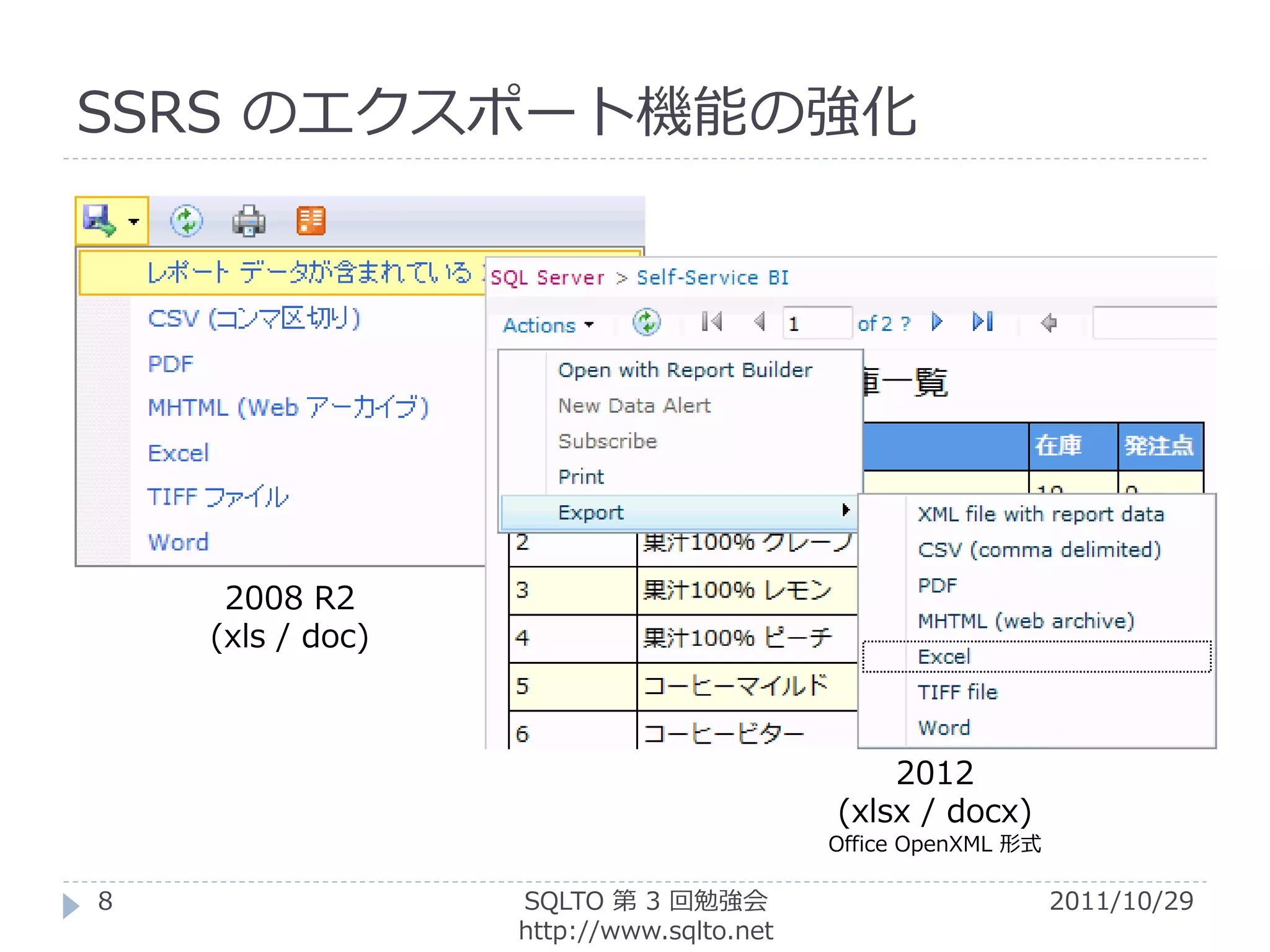
Task: Open the Actions dropdown menu
Action: [548, 325]
